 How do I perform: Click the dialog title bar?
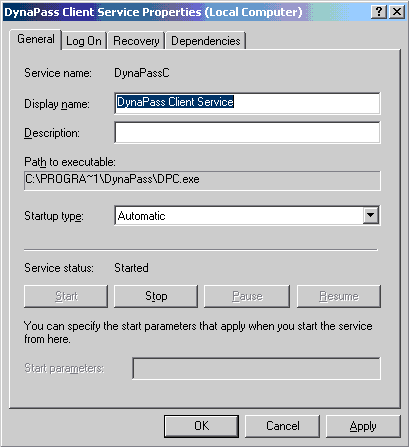187,12
